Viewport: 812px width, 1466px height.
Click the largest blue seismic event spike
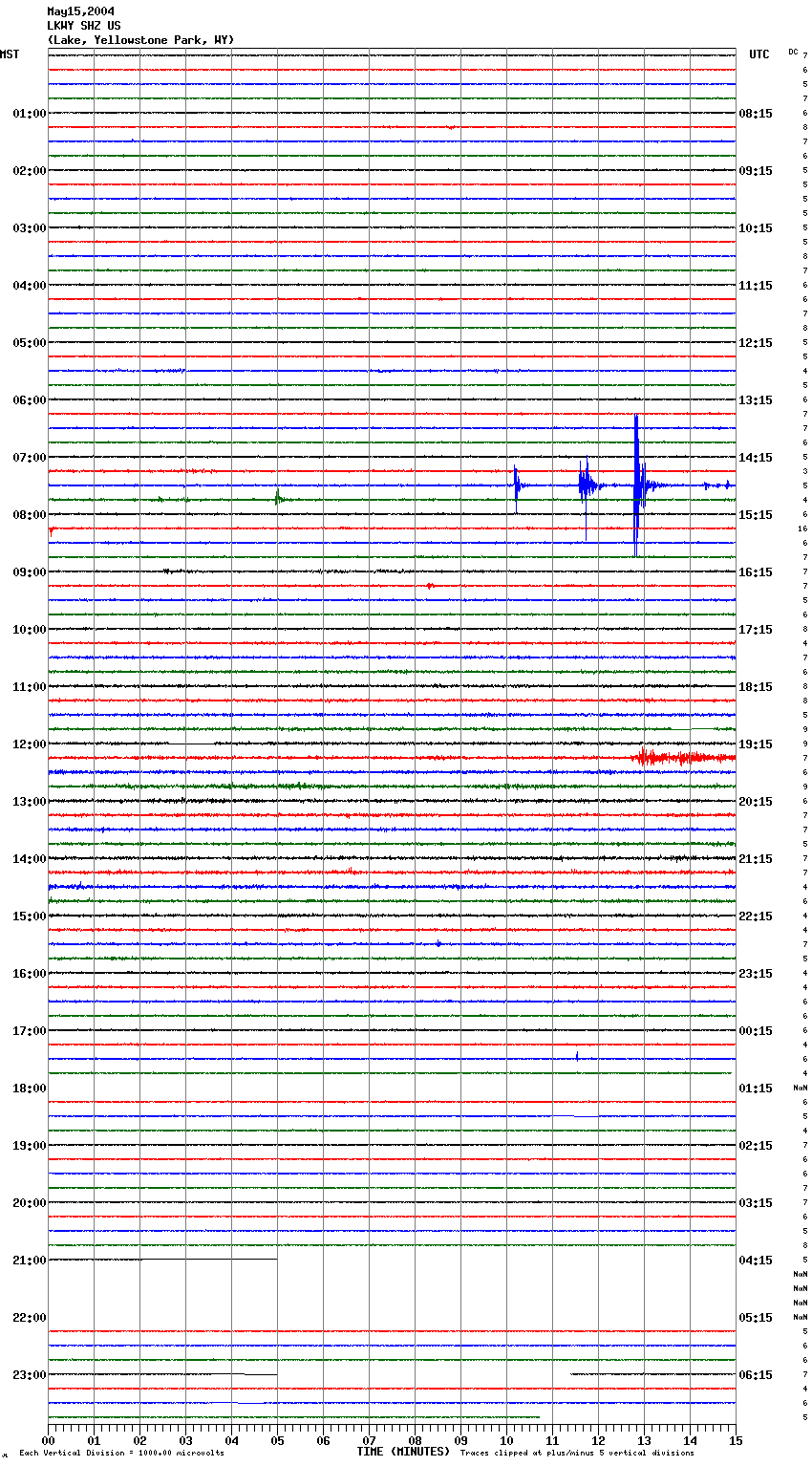click(636, 485)
